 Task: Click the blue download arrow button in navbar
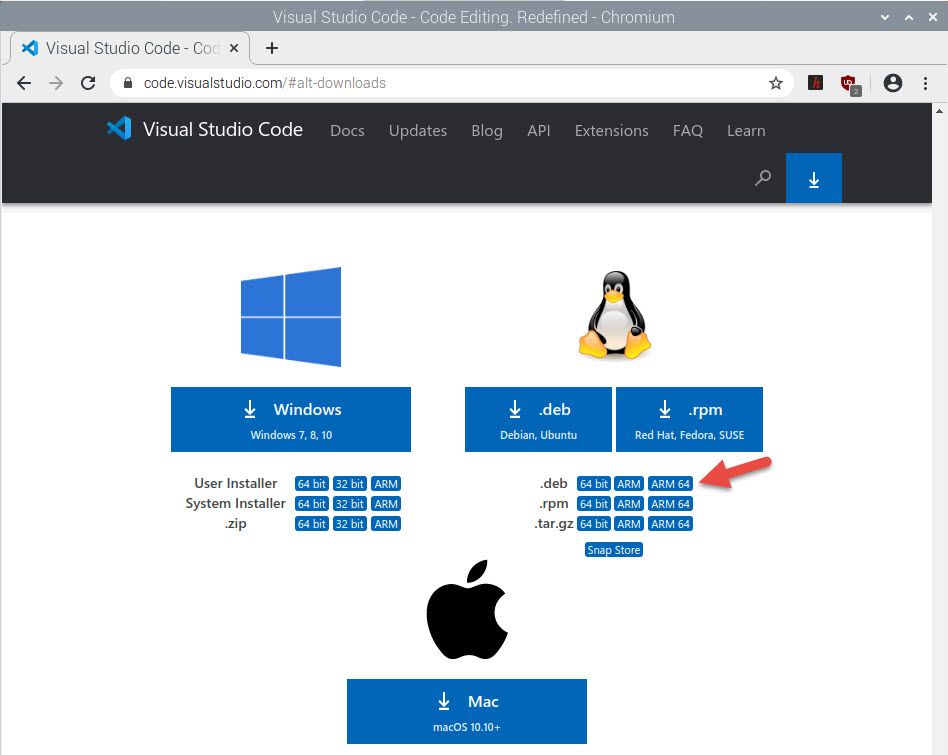coord(813,178)
